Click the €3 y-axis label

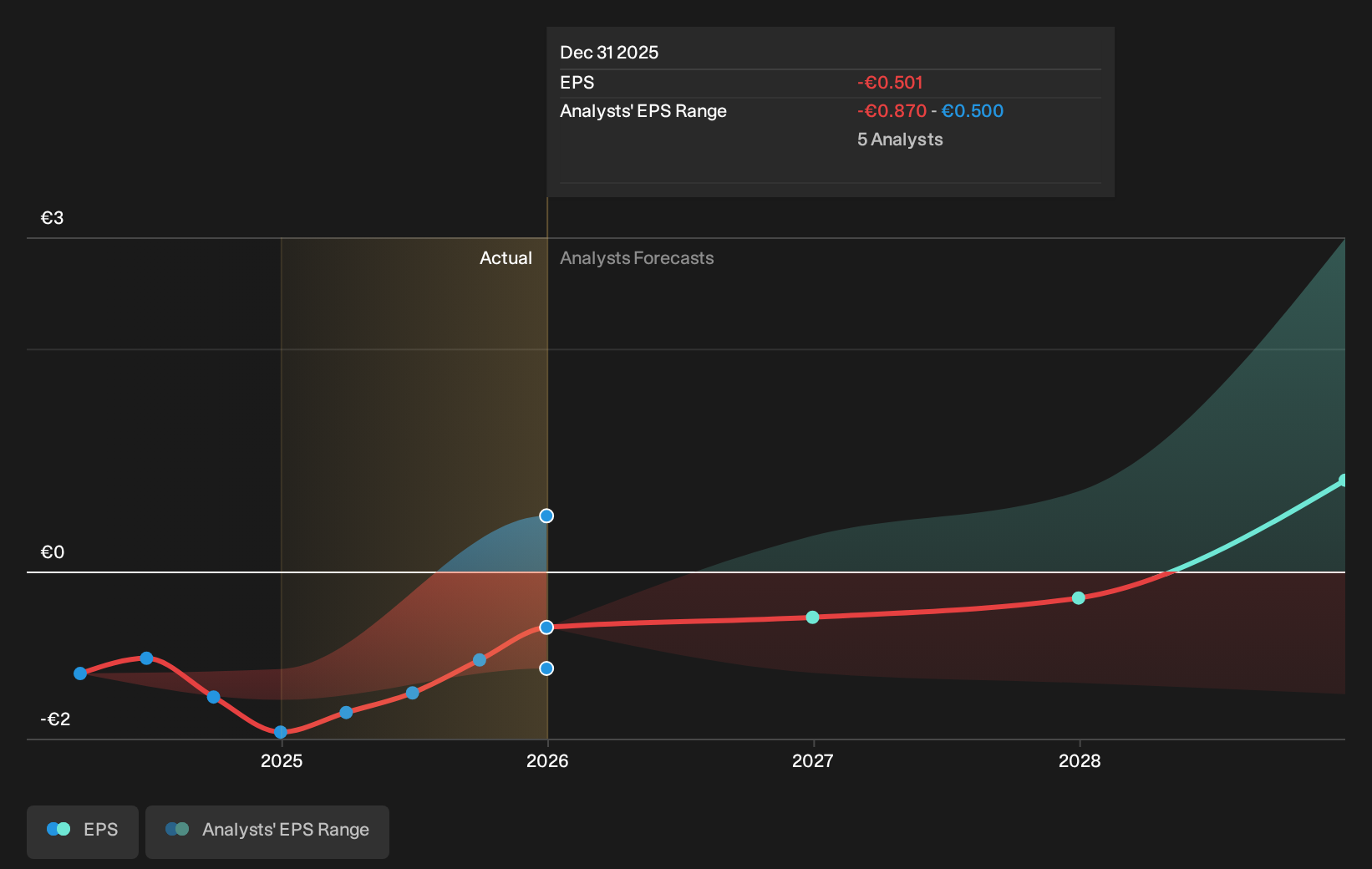pos(53,218)
